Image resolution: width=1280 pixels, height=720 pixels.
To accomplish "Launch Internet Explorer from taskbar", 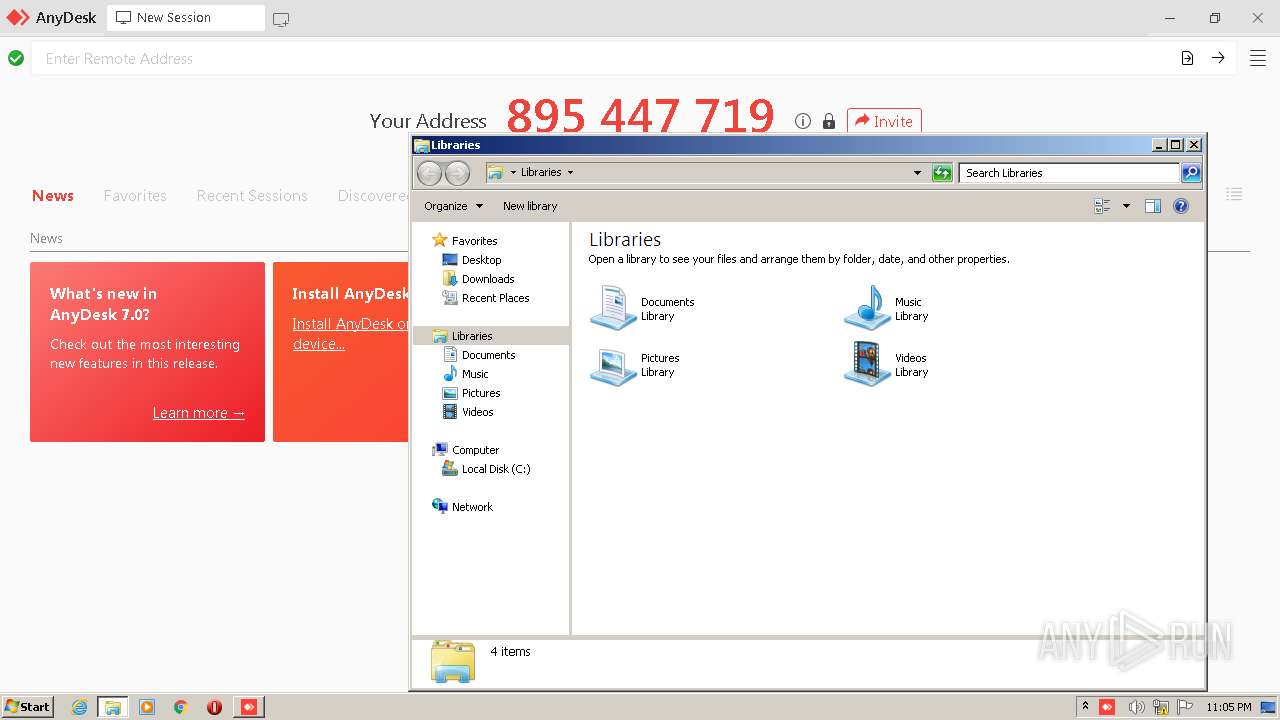I will tap(79, 707).
